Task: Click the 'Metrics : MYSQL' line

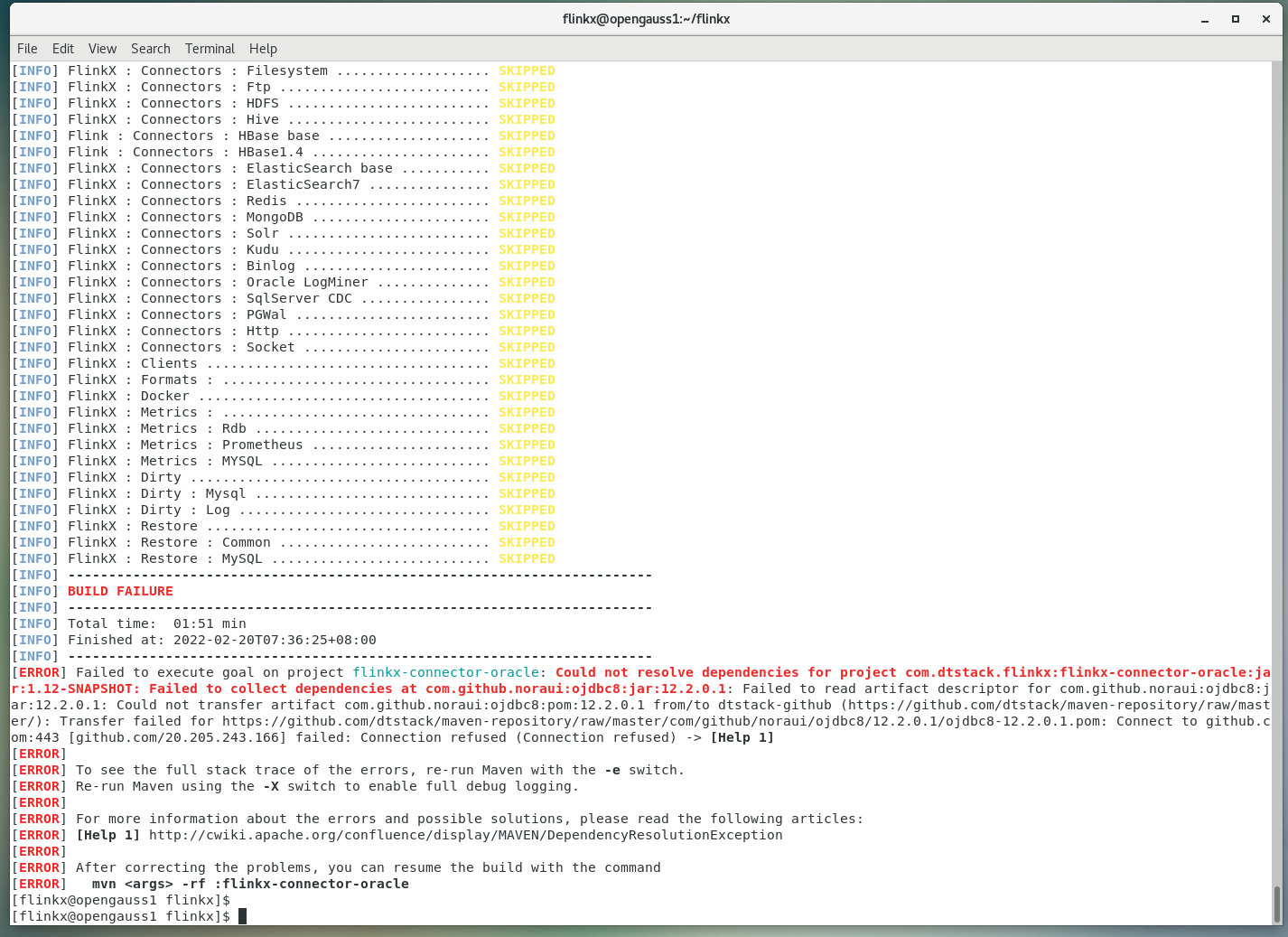Action: pyautogui.click(x=284, y=461)
